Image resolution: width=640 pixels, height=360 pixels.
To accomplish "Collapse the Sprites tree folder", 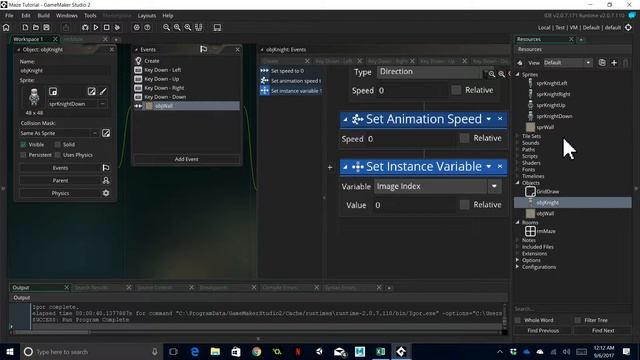I will coord(518,74).
